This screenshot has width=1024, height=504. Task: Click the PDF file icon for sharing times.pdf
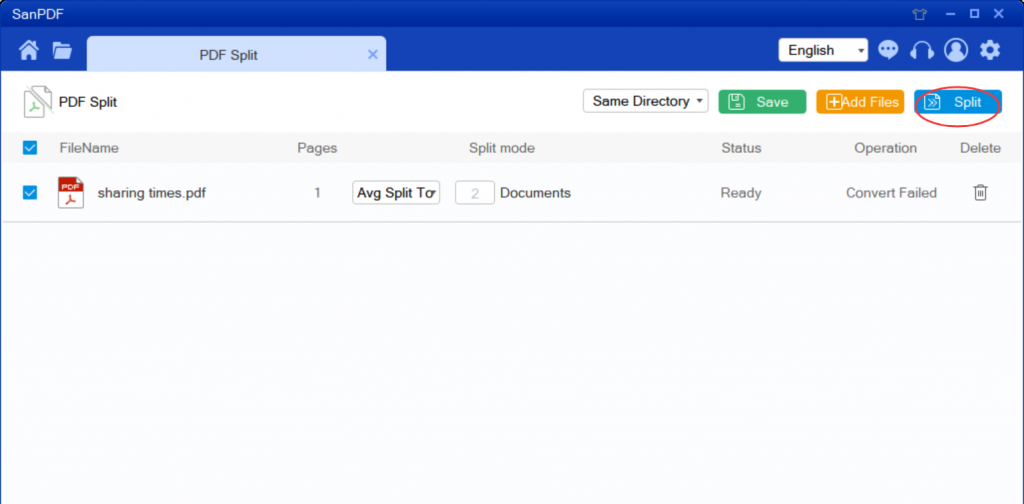[x=71, y=193]
